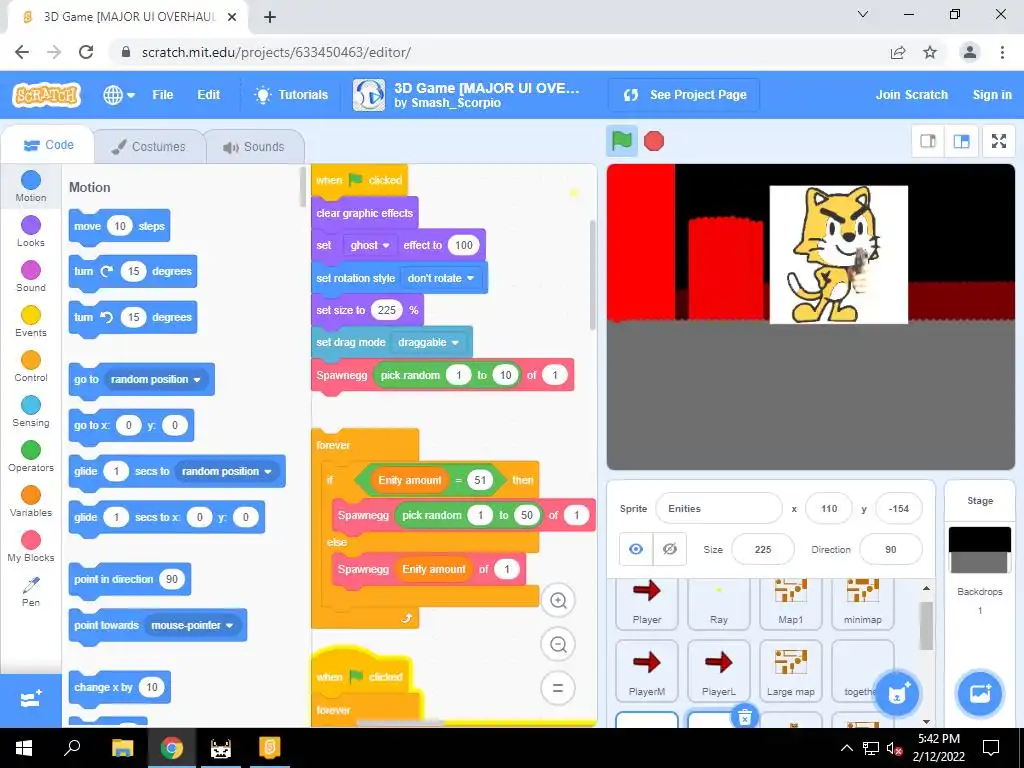The height and width of the screenshot is (768, 1024).
Task: Open Windows Start menu
Action: click(24, 748)
